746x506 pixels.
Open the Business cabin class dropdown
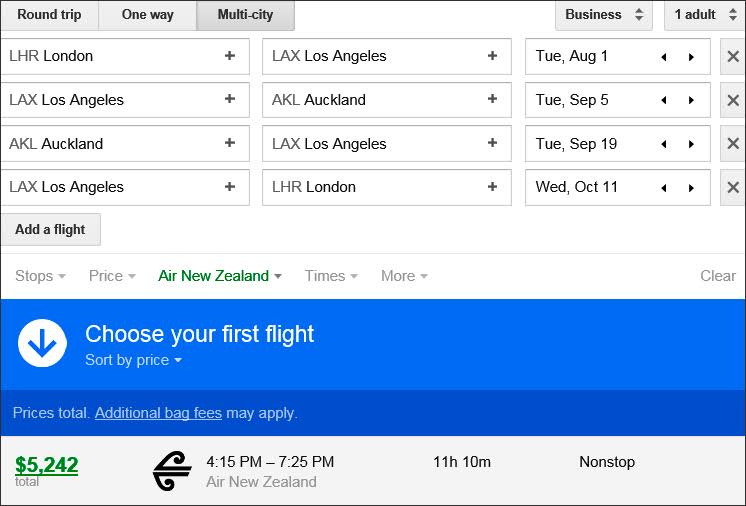click(604, 15)
